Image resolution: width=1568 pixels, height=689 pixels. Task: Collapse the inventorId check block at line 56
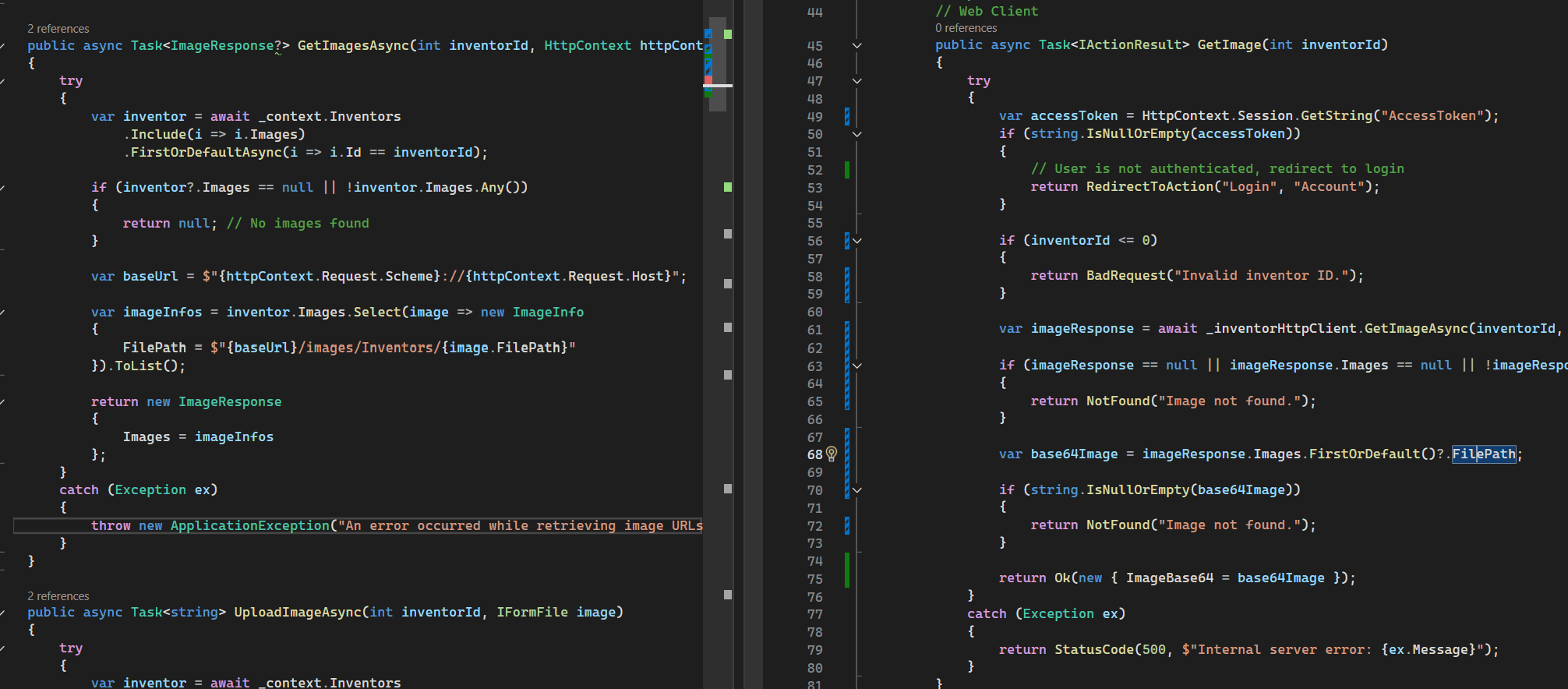pos(856,241)
